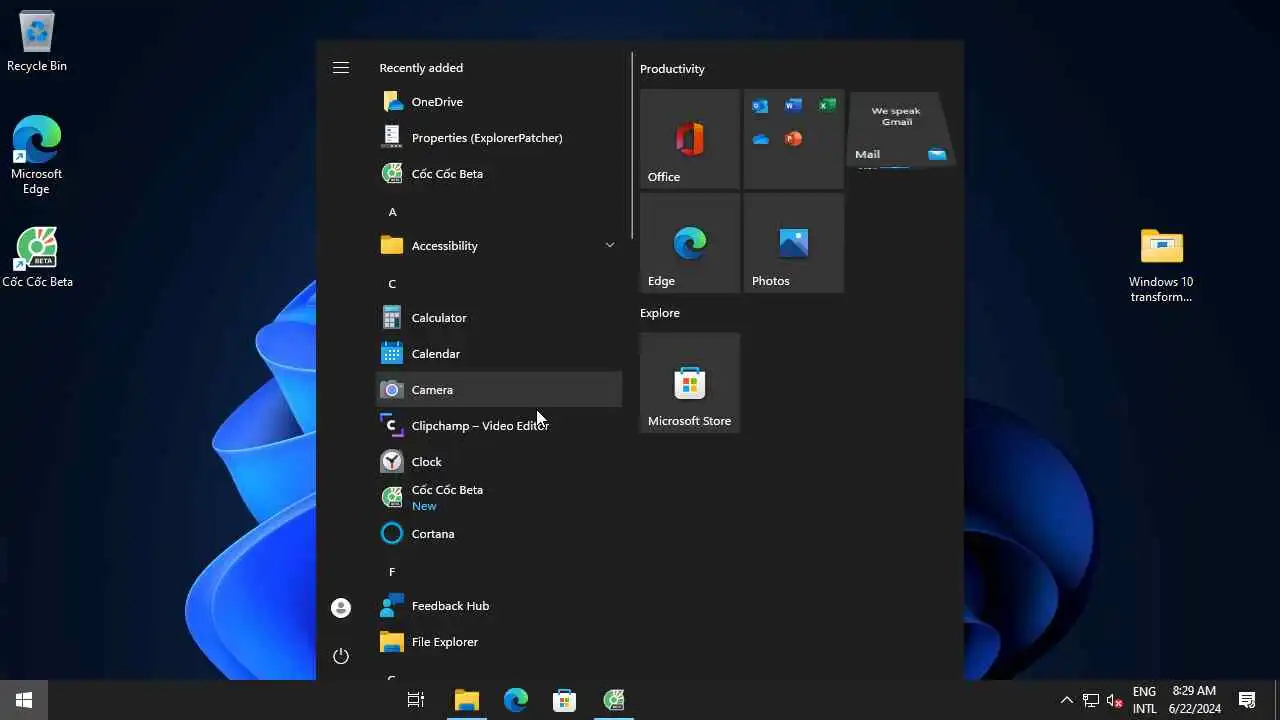This screenshot has height=720, width=1280.
Task: Open the Office apps group tile
Action: [794, 139]
